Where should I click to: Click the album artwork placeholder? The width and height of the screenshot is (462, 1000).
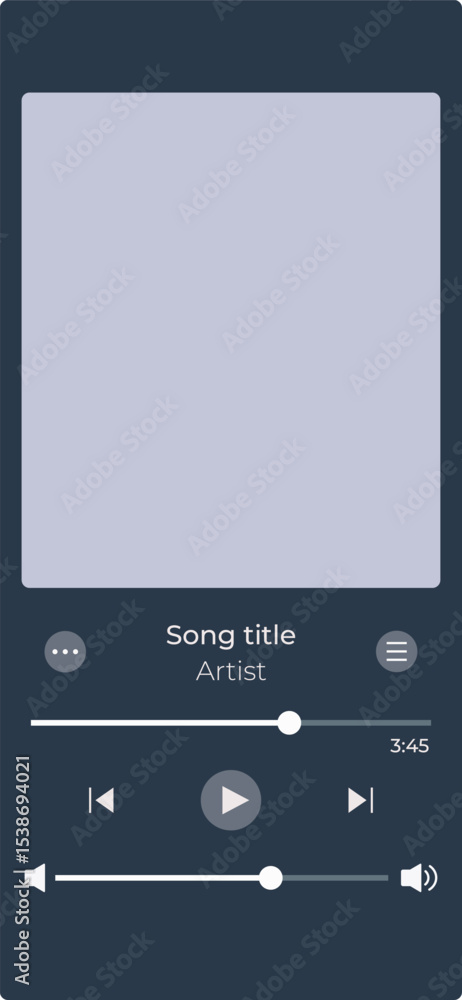coord(231,340)
